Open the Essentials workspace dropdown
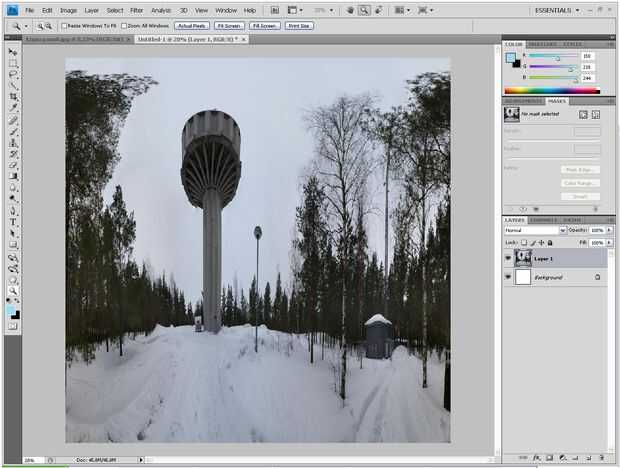 click(557, 10)
